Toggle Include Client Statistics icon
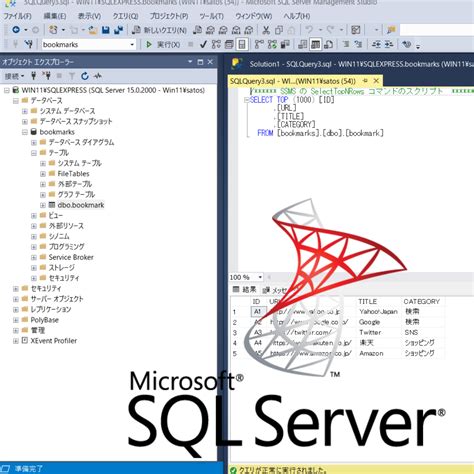474x474 pixels. (x=285, y=44)
